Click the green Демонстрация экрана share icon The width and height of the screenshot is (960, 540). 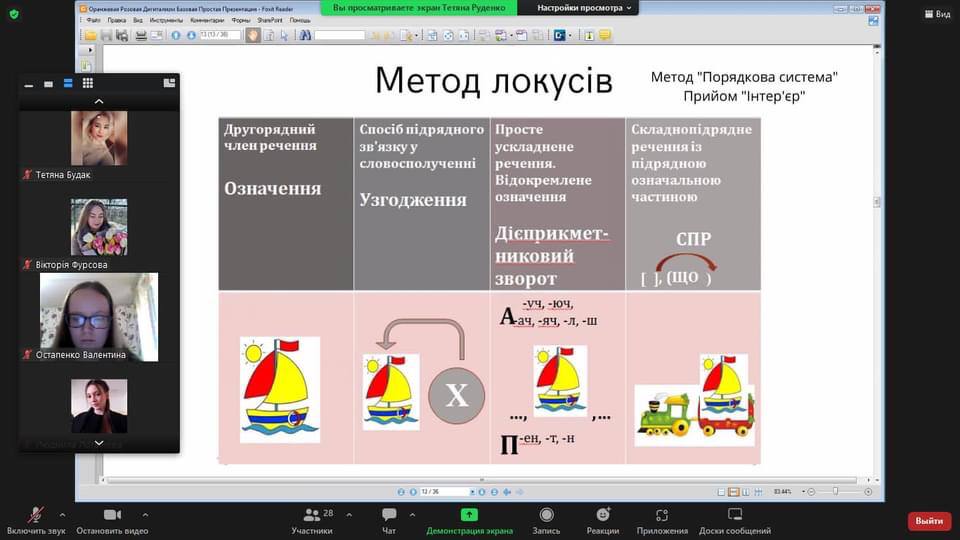coord(469,514)
